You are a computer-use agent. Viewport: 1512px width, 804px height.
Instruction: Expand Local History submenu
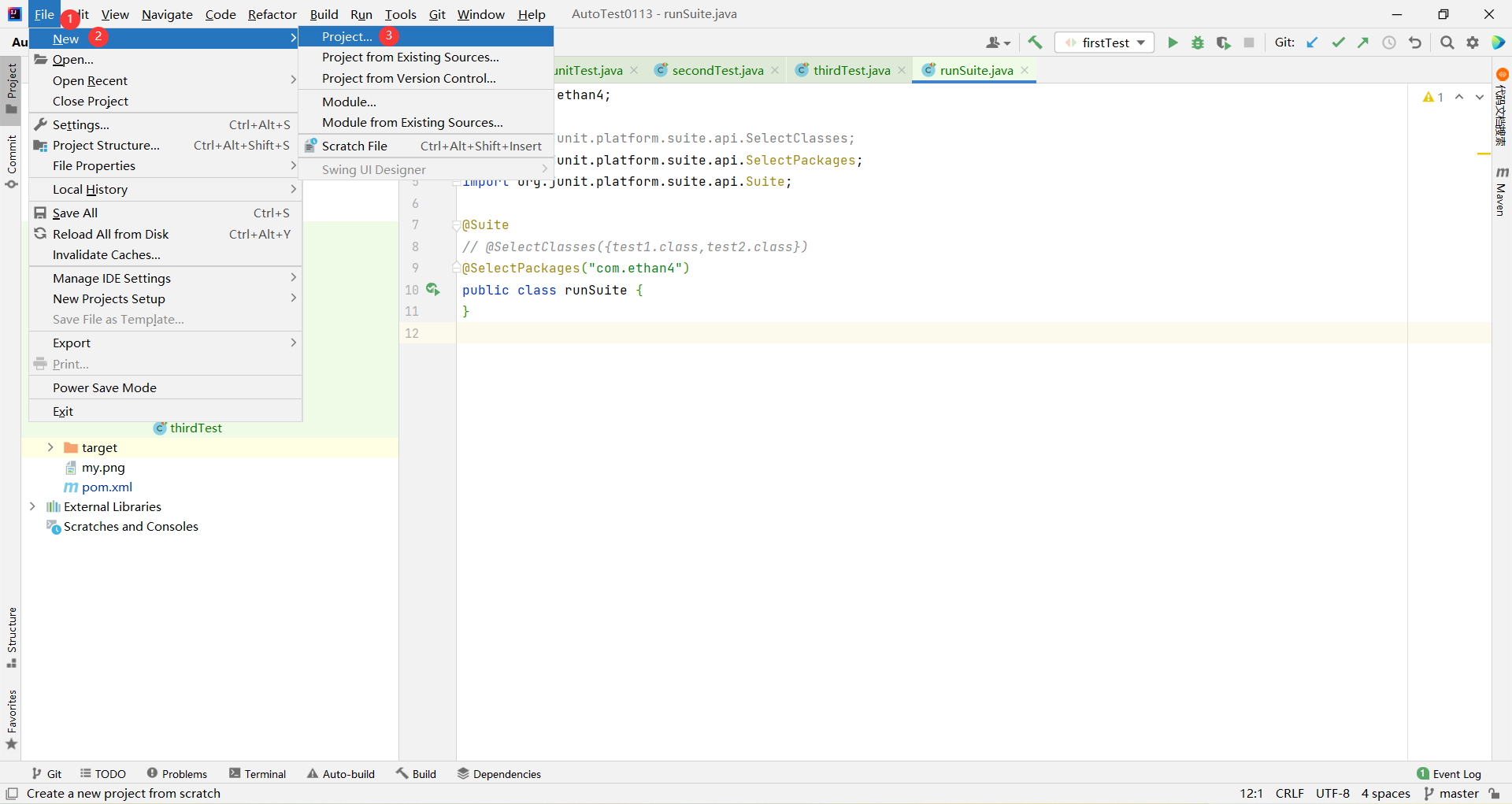(x=165, y=189)
